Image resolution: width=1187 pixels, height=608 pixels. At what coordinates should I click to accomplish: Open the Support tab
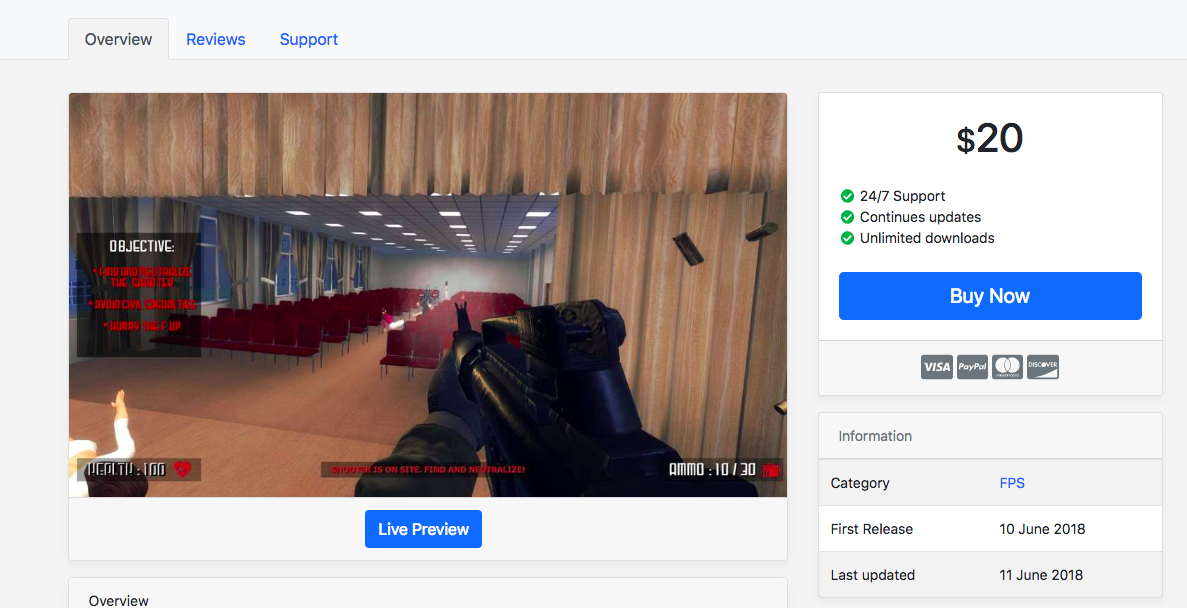tap(308, 39)
